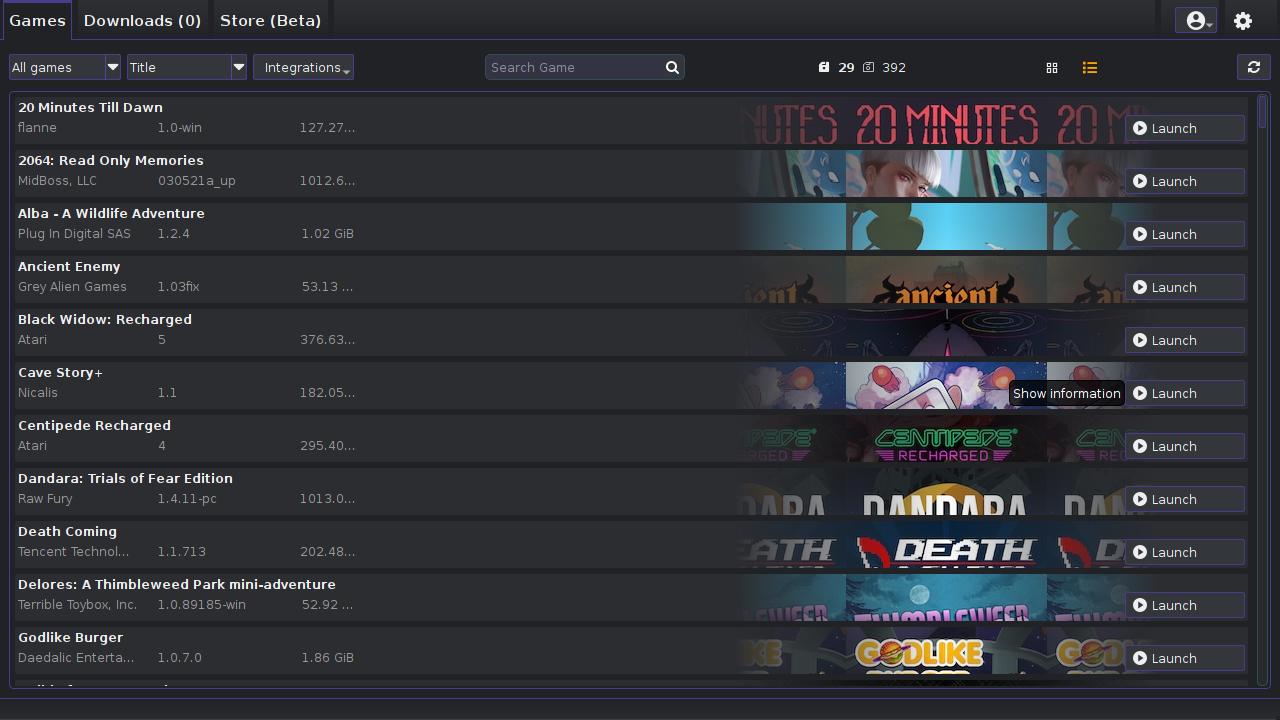This screenshot has height=720, width=1280.
Task: Switch to Downloads (0) tab
Action: click(142, 20)
